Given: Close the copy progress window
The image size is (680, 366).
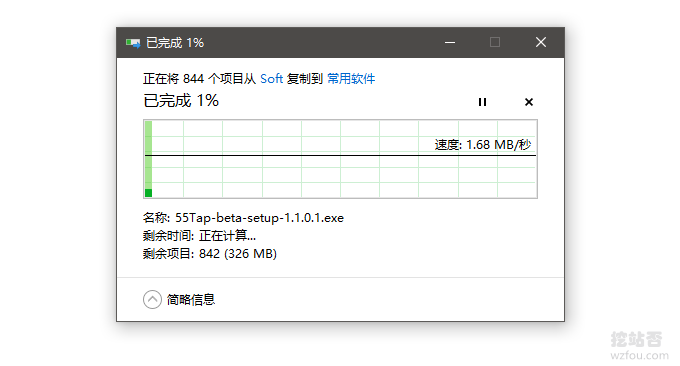Looking at the screenshot, I should coord(541,42).
